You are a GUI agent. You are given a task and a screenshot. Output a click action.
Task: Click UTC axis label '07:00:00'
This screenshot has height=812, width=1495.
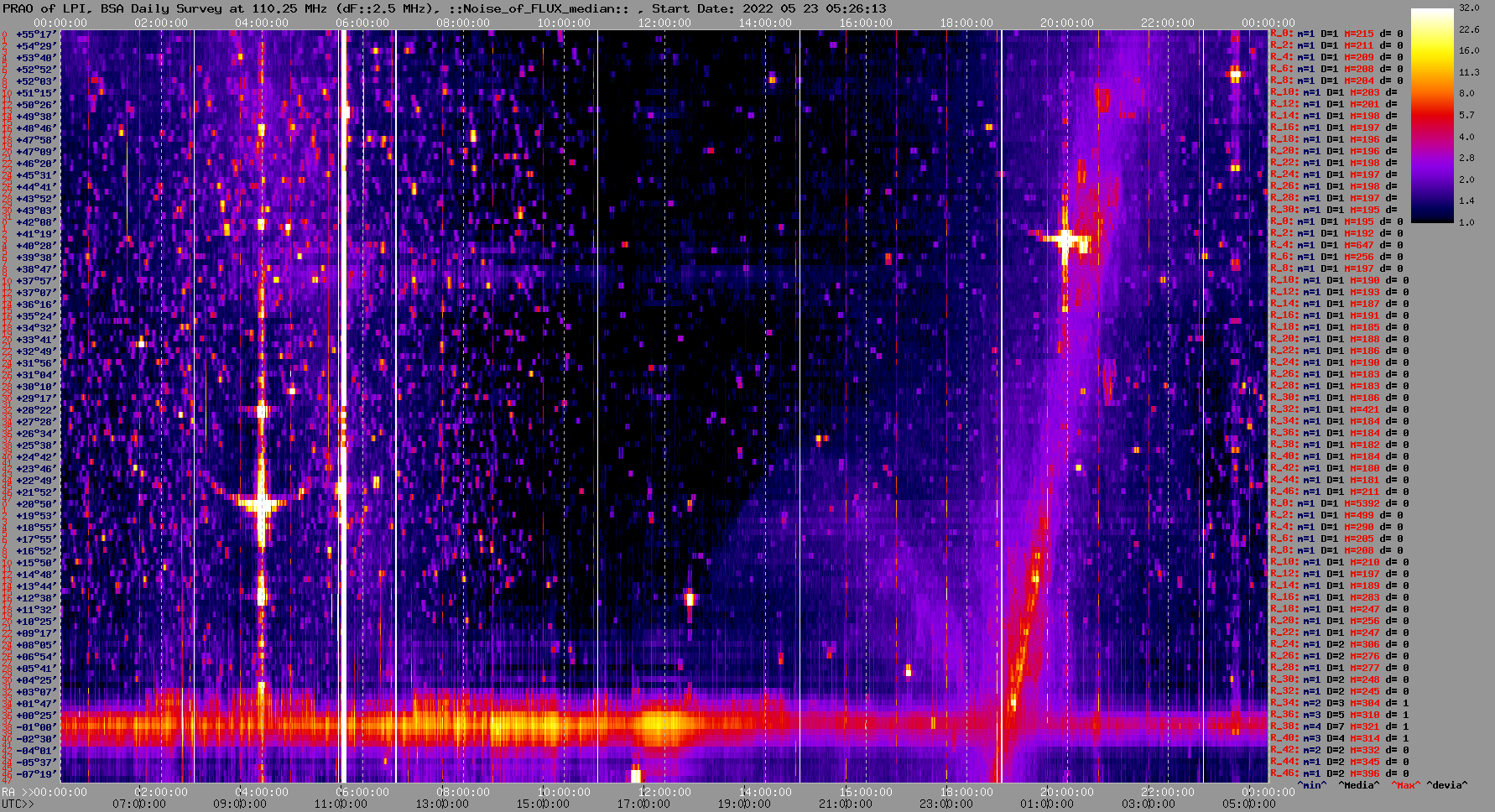(138, 804)
